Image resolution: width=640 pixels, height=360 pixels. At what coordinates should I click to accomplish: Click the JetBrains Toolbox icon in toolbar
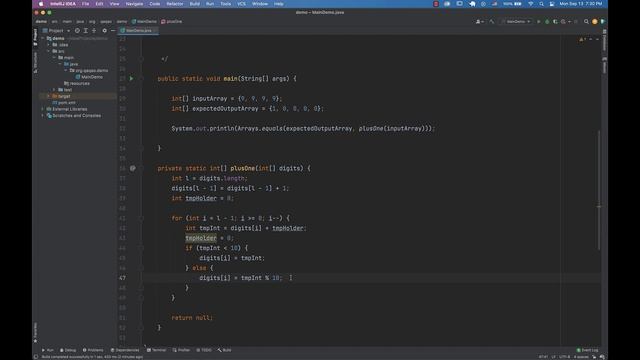click(602, 21)
